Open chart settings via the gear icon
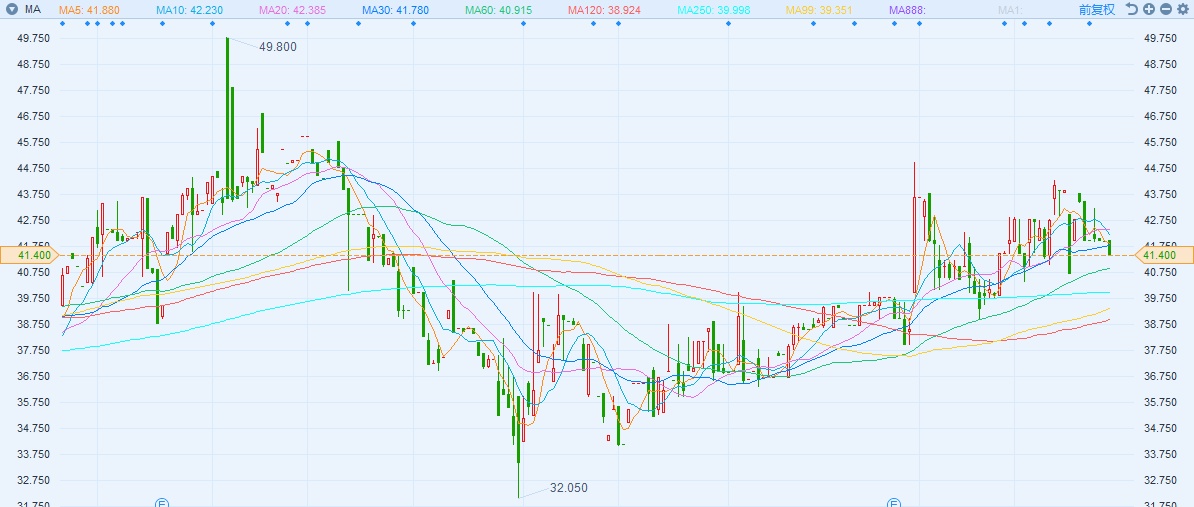Viewport: 1194px width, 507px height. pos(1182,9)
